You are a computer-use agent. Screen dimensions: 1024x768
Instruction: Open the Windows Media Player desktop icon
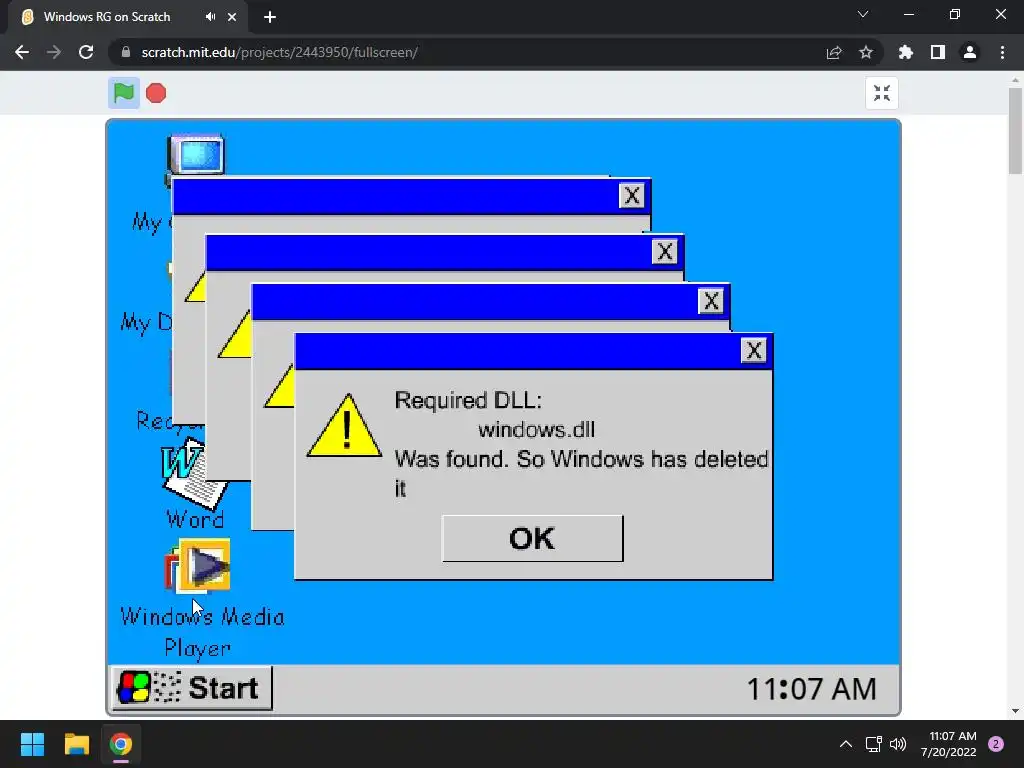click(x=199, y=566)
